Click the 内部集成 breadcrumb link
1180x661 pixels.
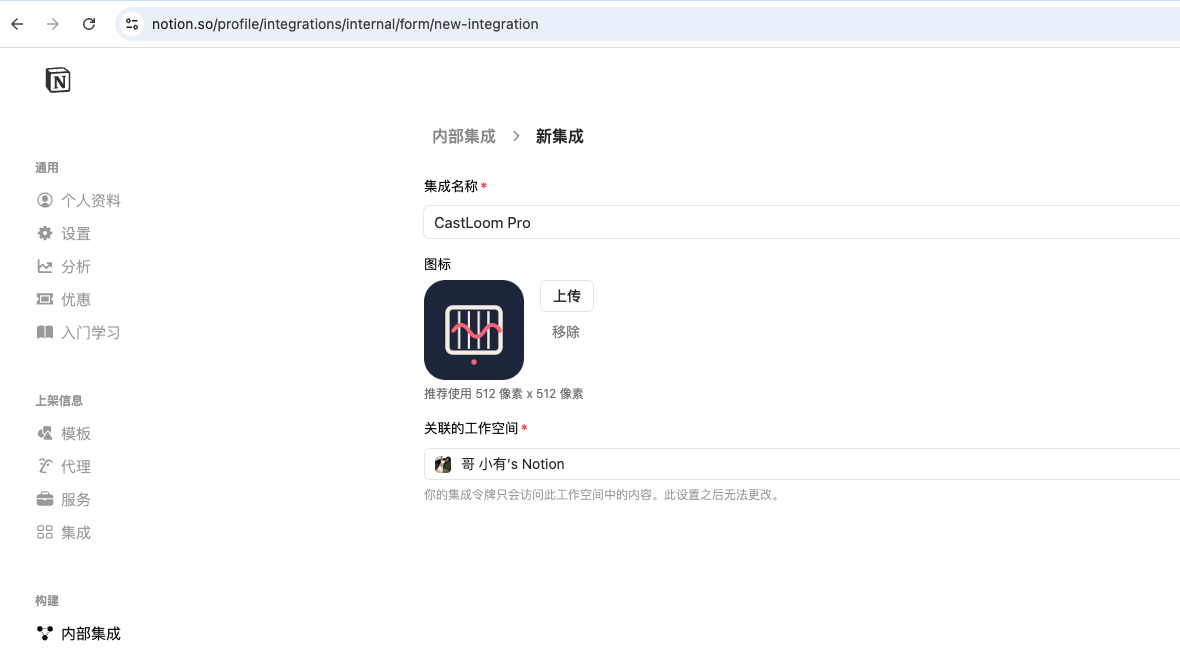click(x=464, y=136)
